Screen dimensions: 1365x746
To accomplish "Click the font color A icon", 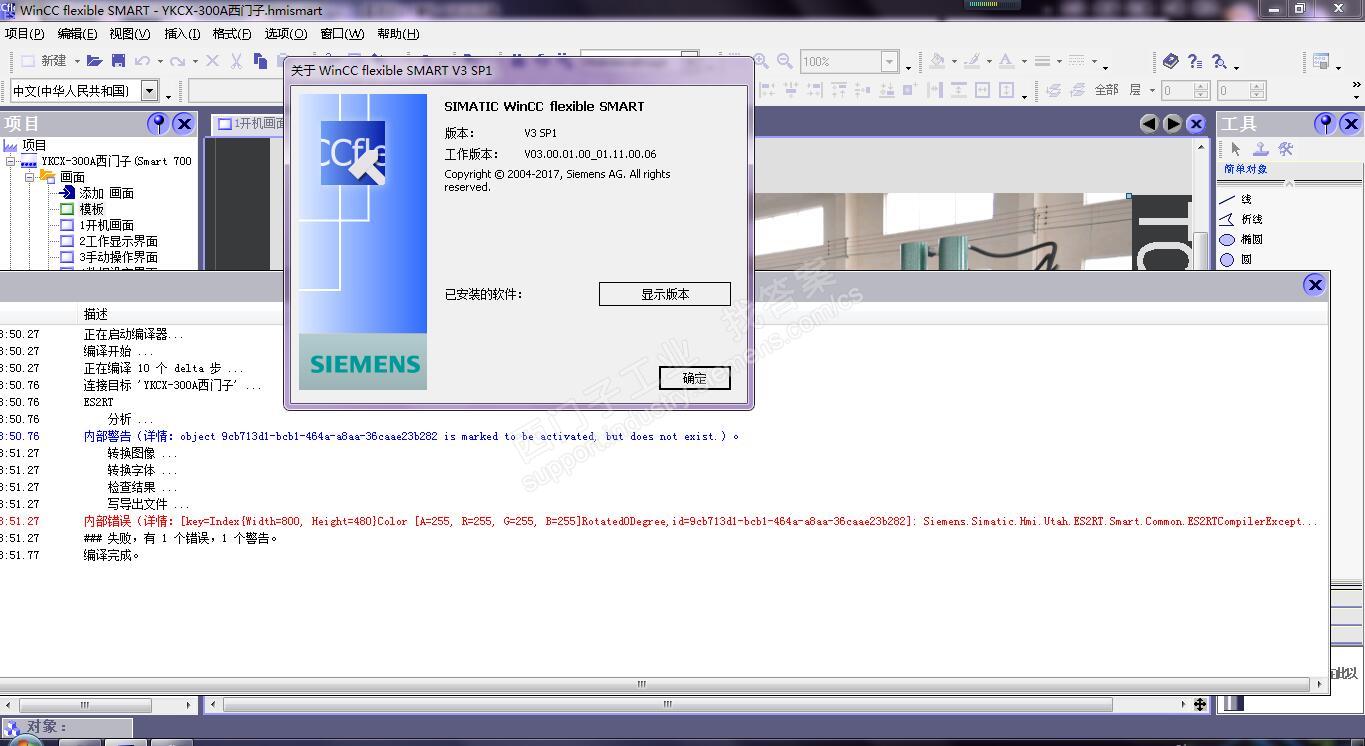I will pyautogui.click(x=1006, y=61).
